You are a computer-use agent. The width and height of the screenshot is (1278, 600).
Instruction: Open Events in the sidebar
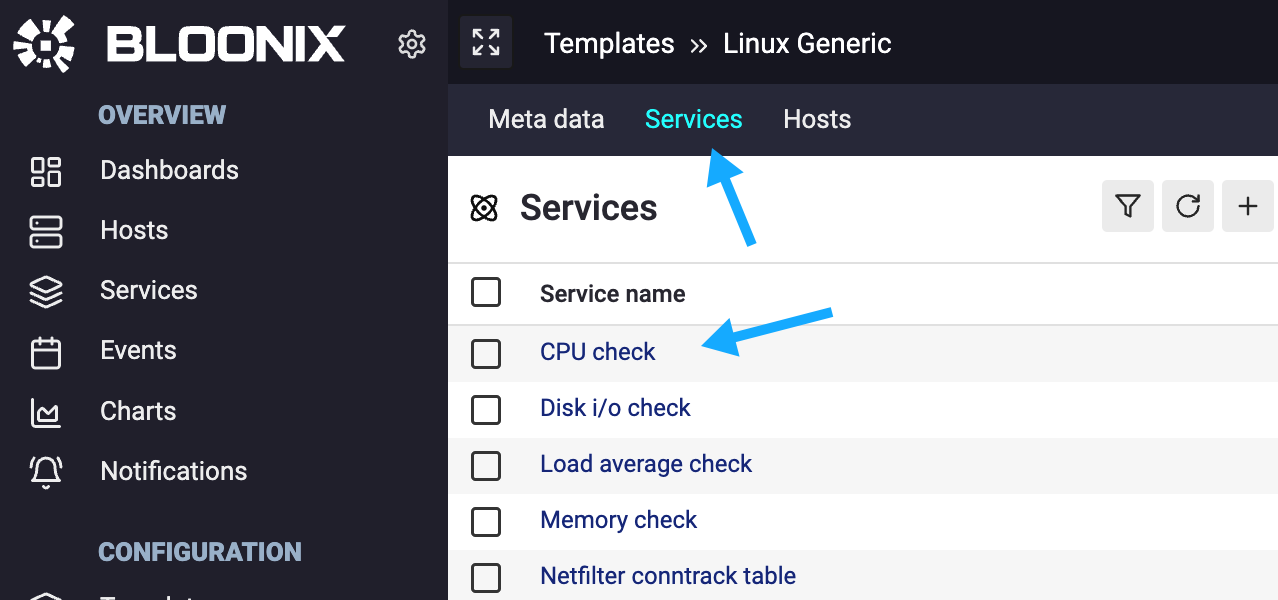(138, 350)
